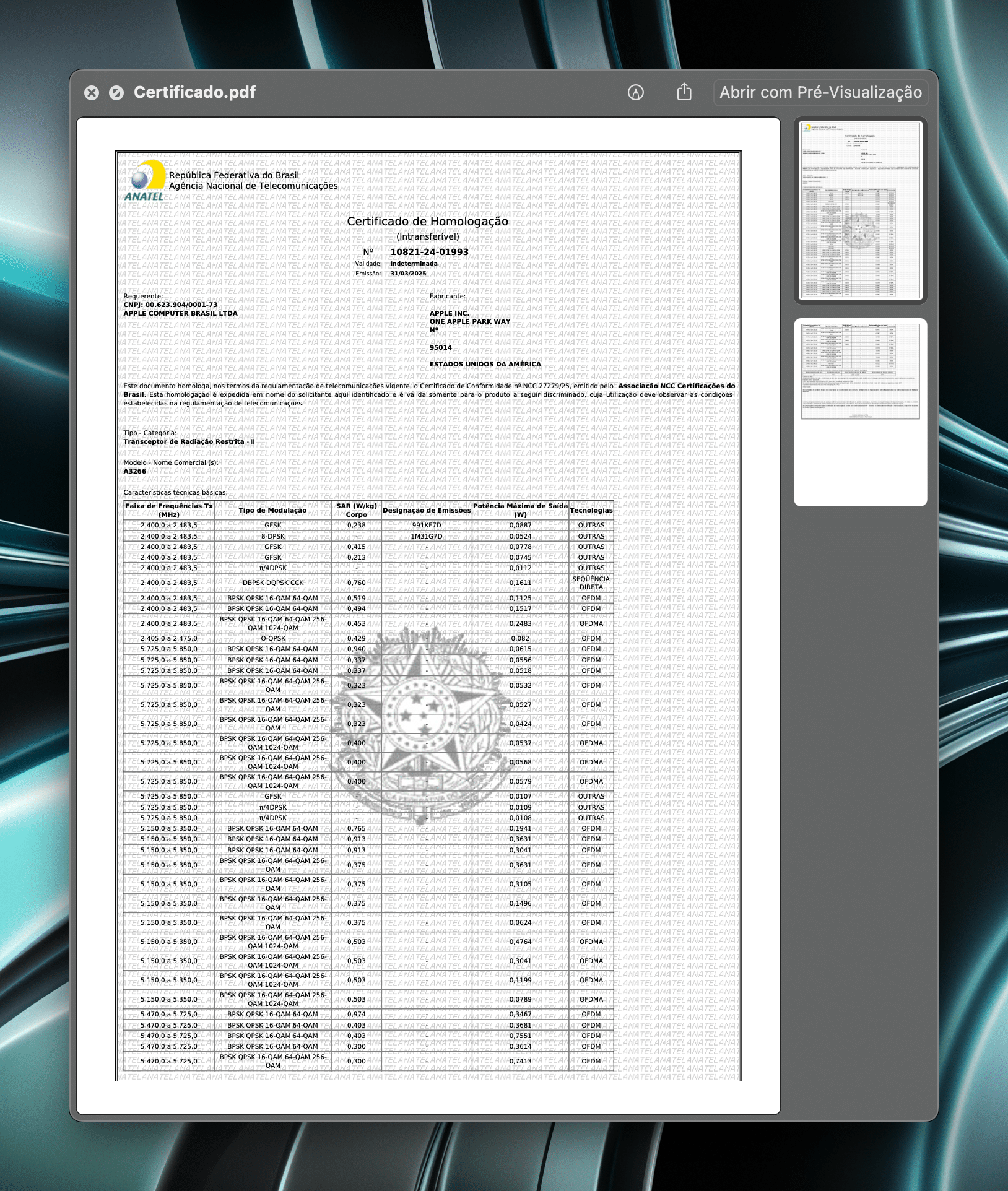Click 'APPLE COMPUTER BRASIL LTDA' text
The height and width of the screenshot is (1191, 1008).
pos(180,313)
